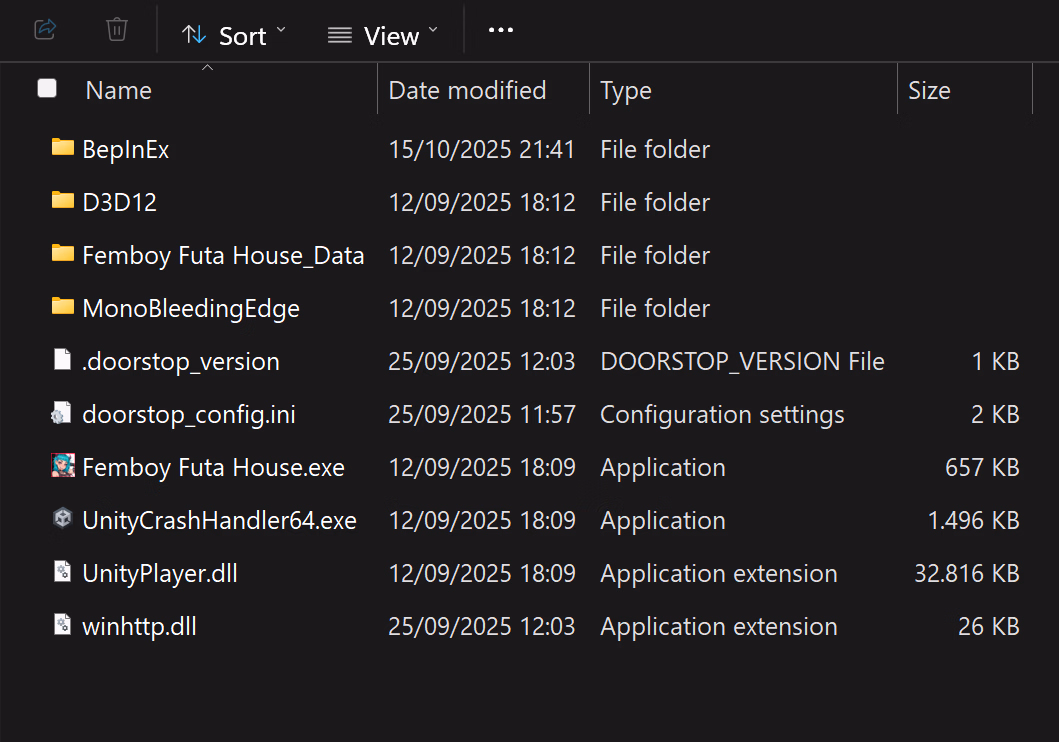Open the three-dot See more menu
This screenshot has width=1059, height=742.
point(500,31)
